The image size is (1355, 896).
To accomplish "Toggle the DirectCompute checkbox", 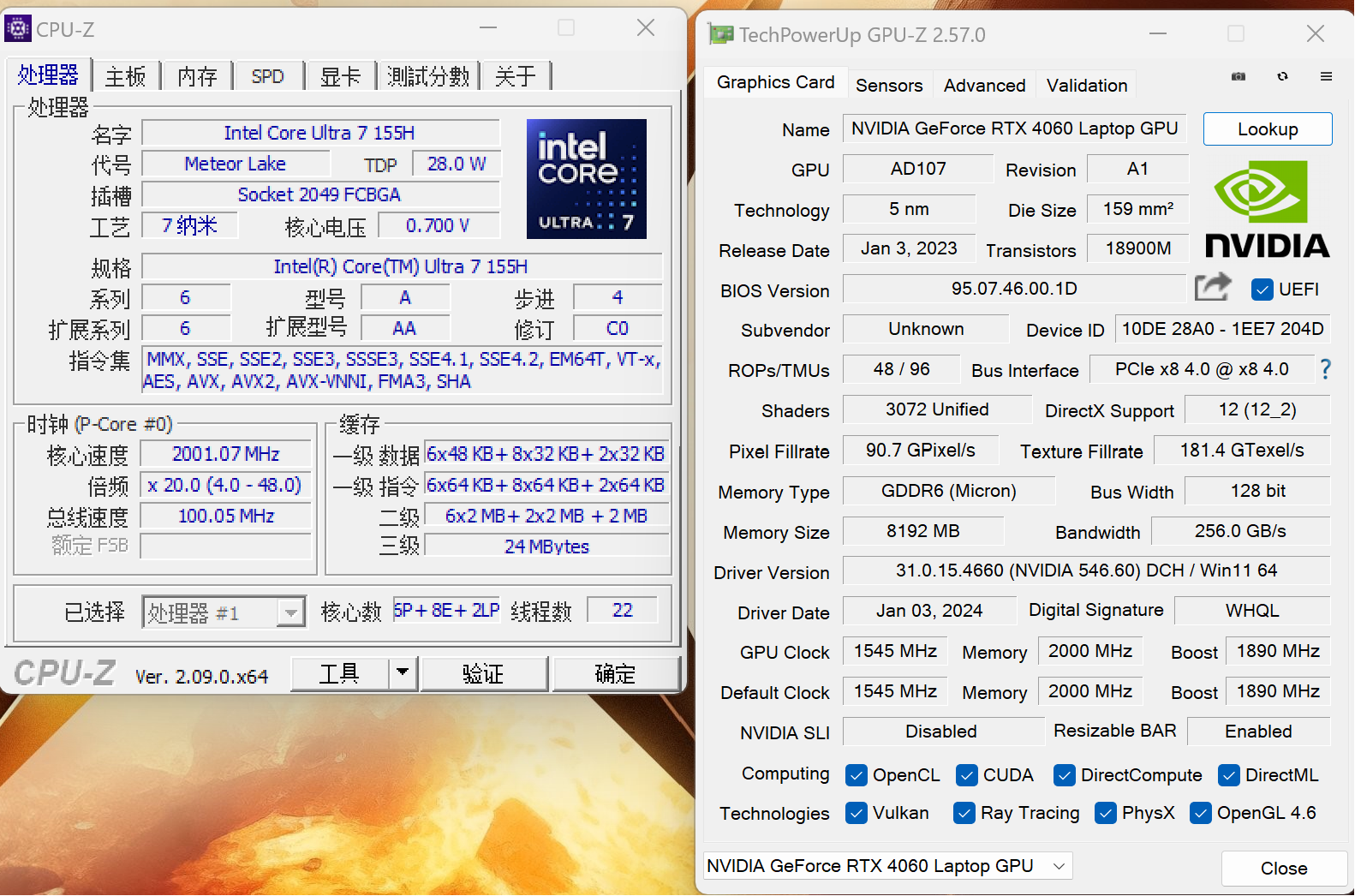I will (x=1064, y=775).
